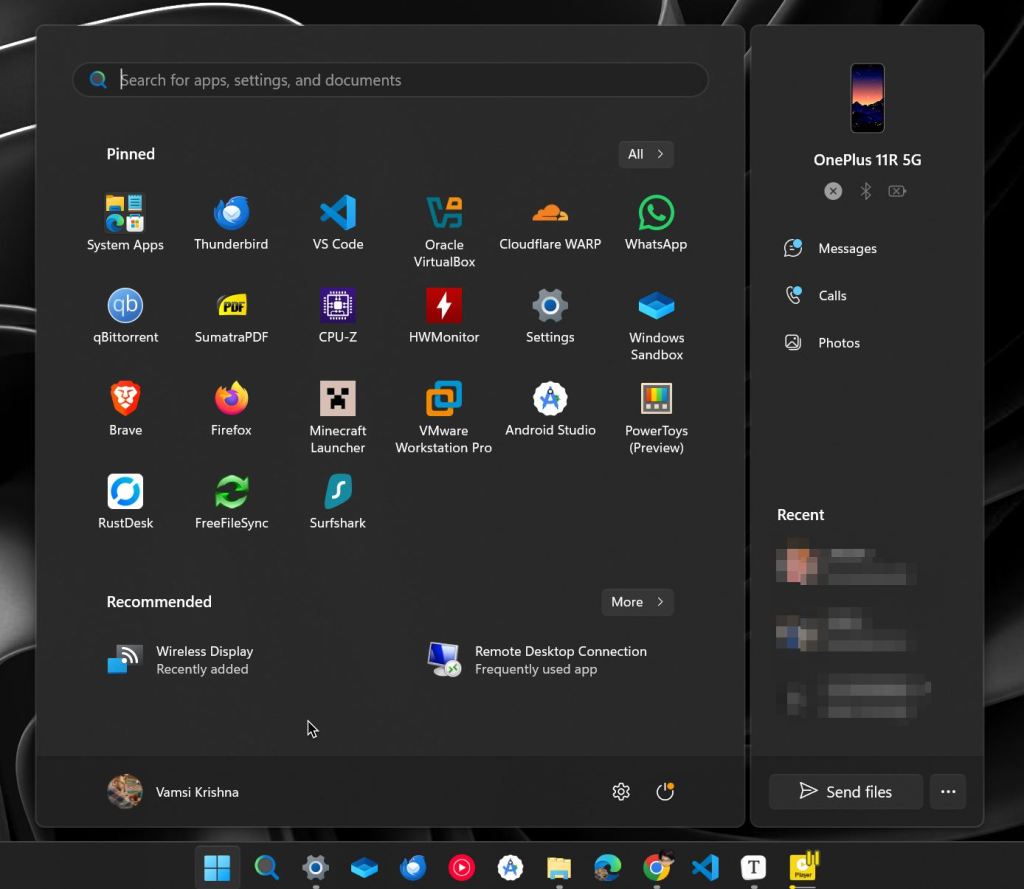Click the Send files button
This screenshot has width=1024, height=889.
point(846,792)
